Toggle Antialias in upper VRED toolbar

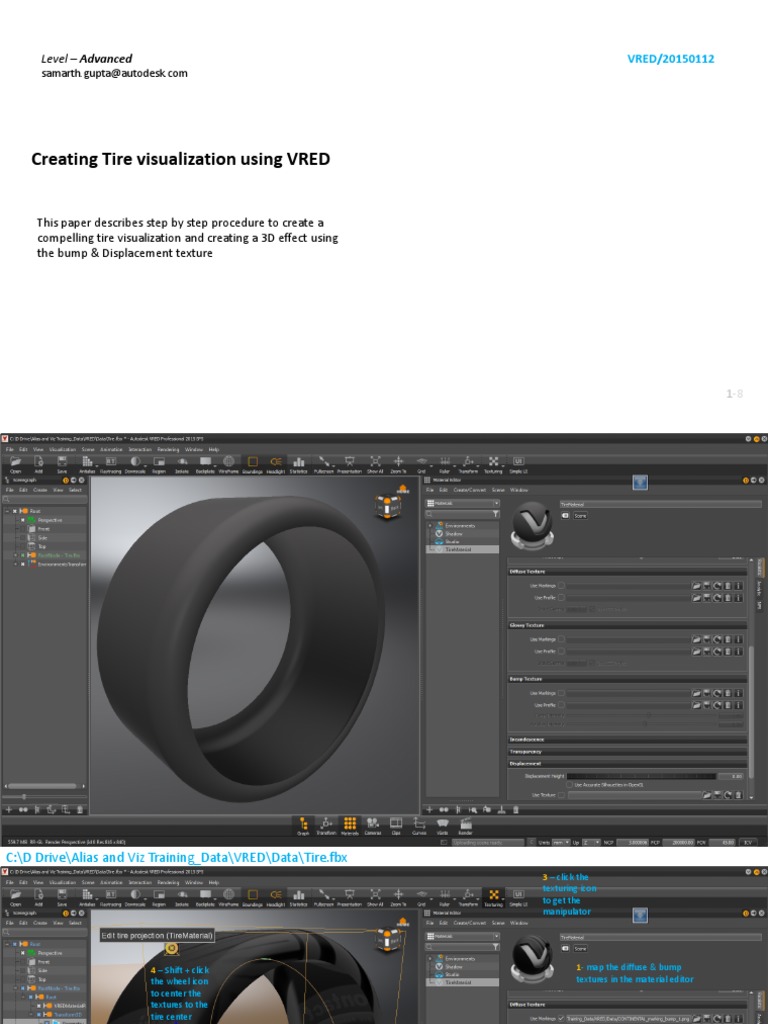coord(87,463)
